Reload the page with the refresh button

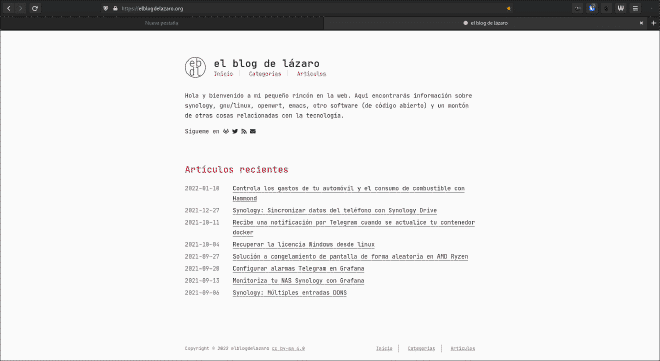35,8
